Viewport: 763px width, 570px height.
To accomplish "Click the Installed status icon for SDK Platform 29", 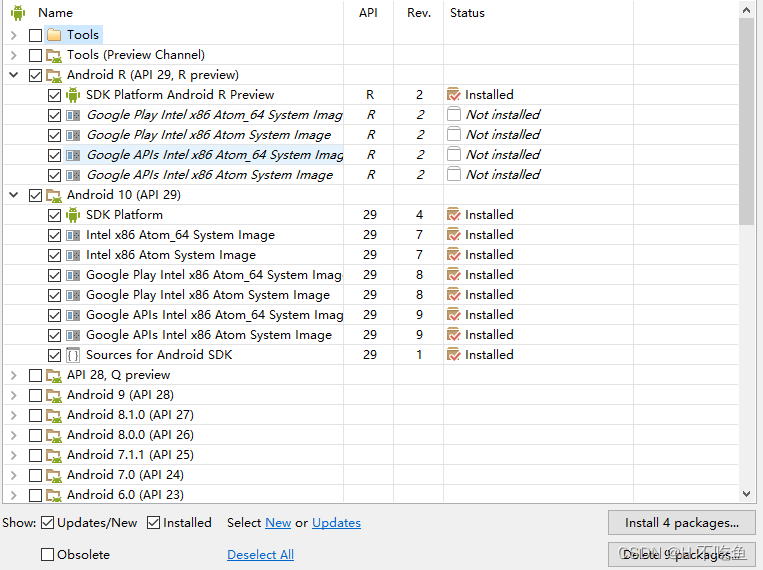I will (x=454, y=215).
